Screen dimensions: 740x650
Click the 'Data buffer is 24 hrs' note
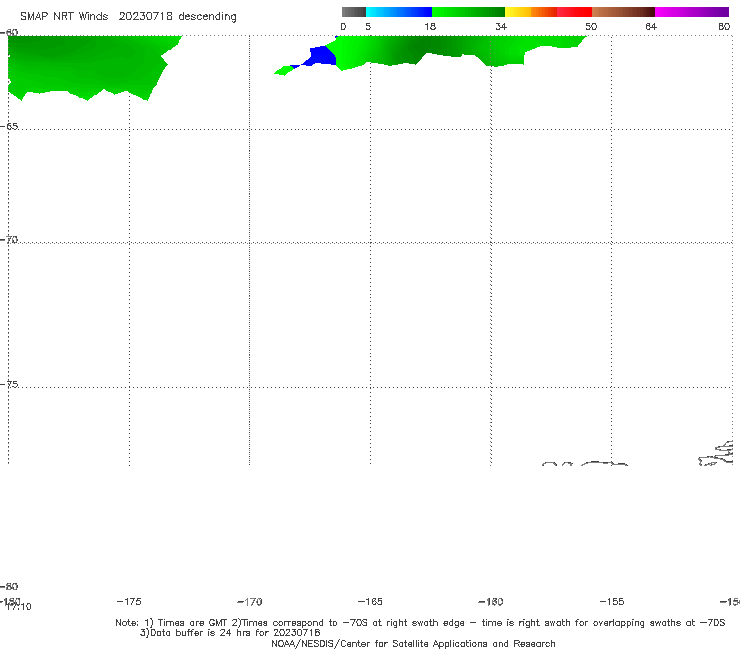[x=230, y=633]
